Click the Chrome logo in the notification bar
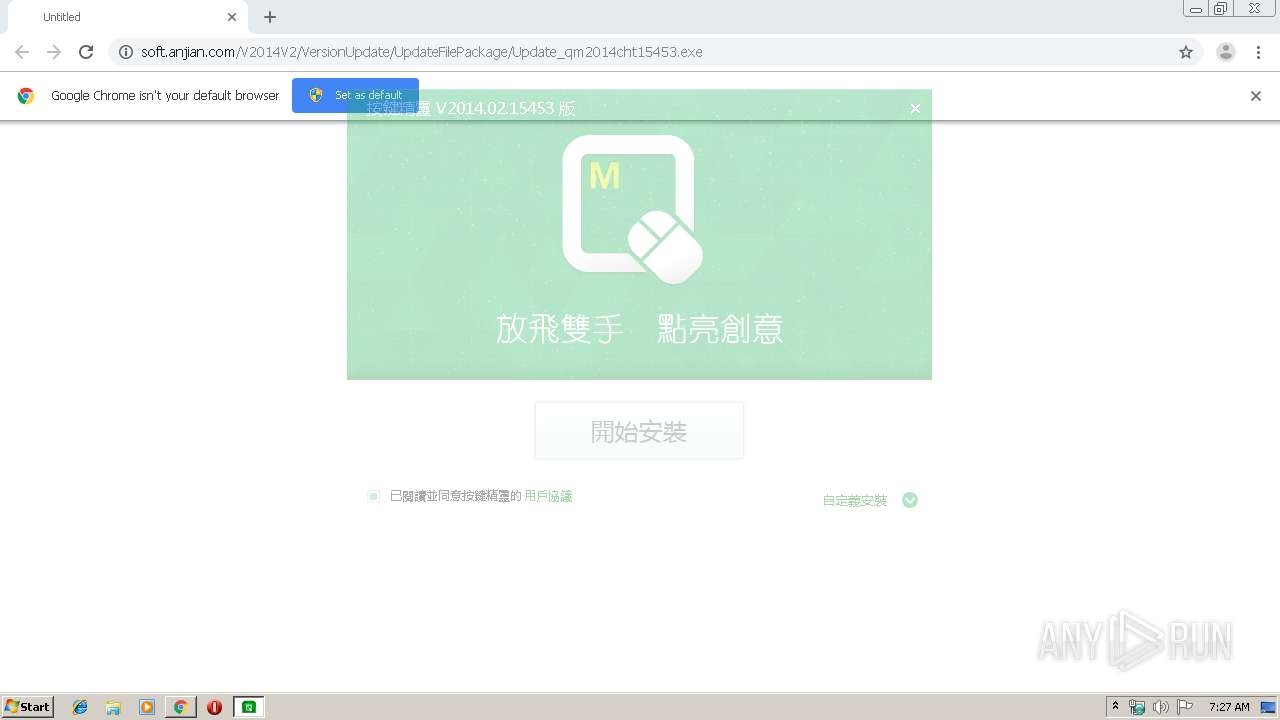 tap(26, 96)
